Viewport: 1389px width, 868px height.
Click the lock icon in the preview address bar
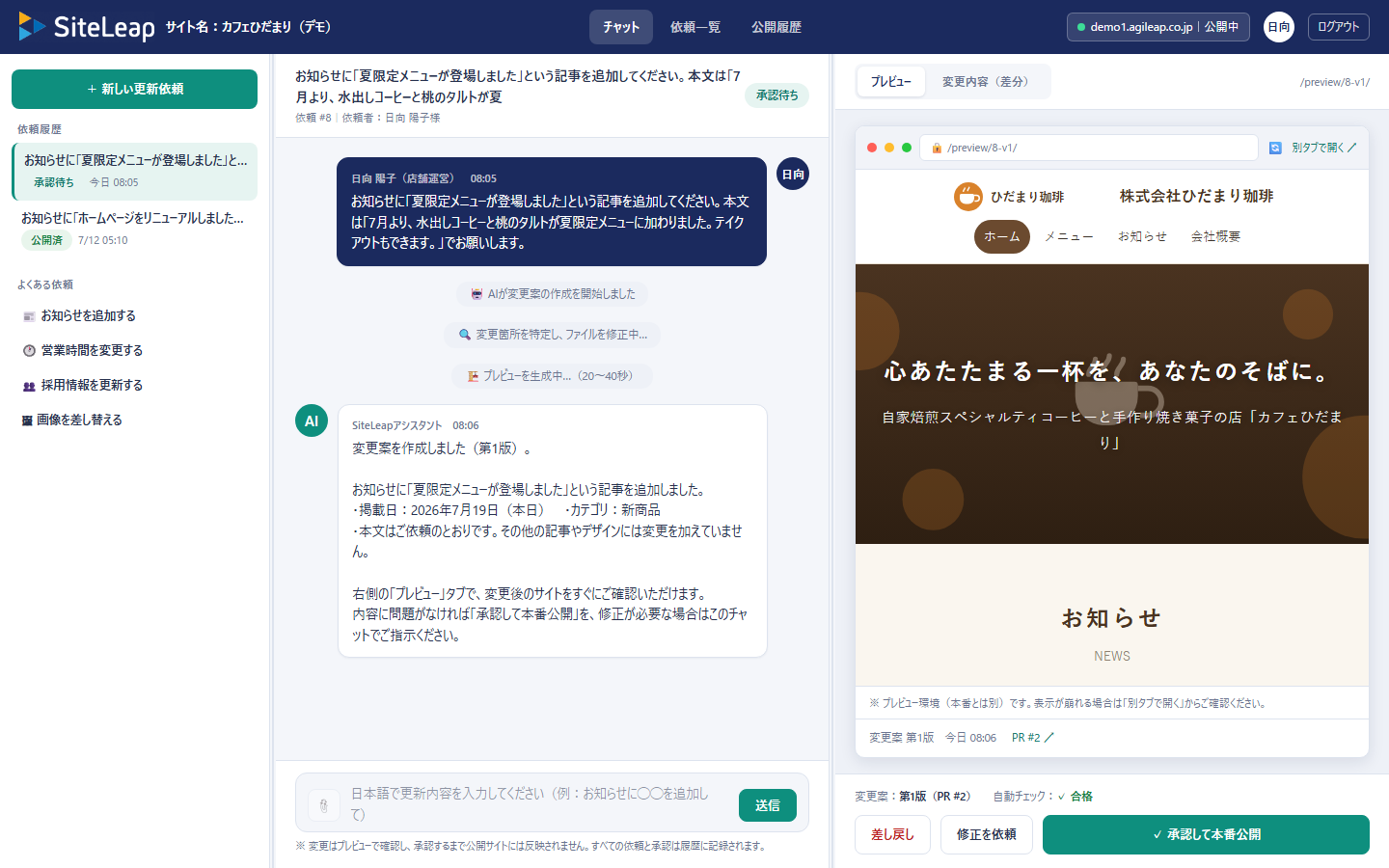point(937,148)
